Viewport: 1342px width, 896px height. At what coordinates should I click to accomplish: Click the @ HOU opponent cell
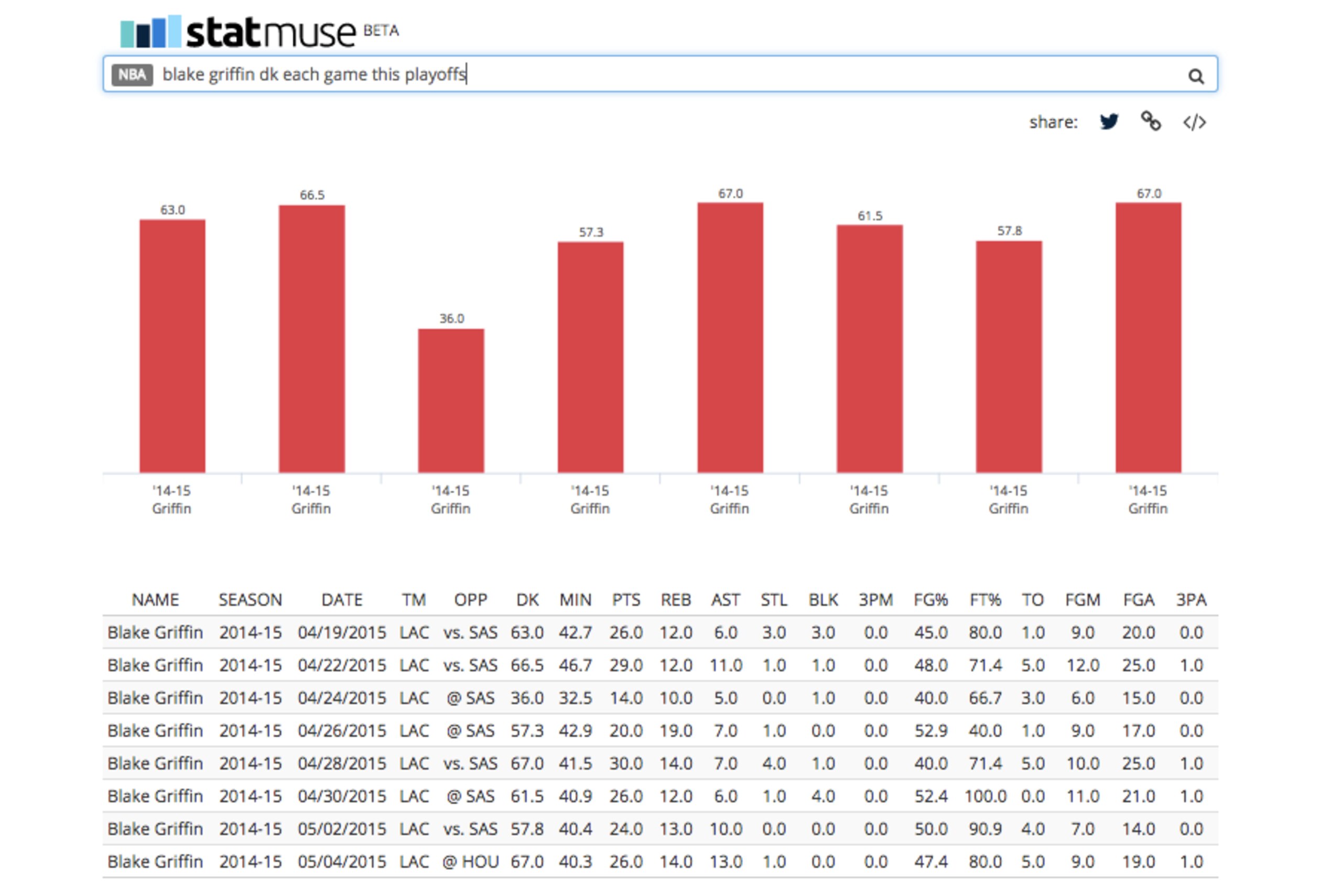pyautogui.click(x=471, y=861)
